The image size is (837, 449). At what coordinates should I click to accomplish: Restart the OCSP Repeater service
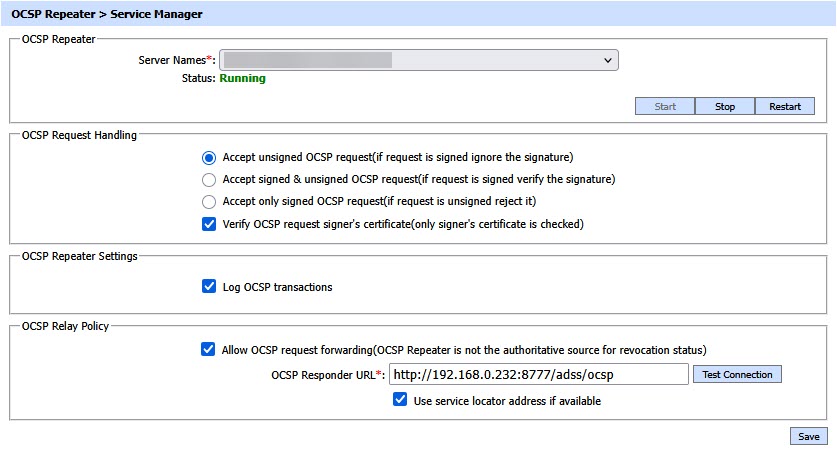784,106
